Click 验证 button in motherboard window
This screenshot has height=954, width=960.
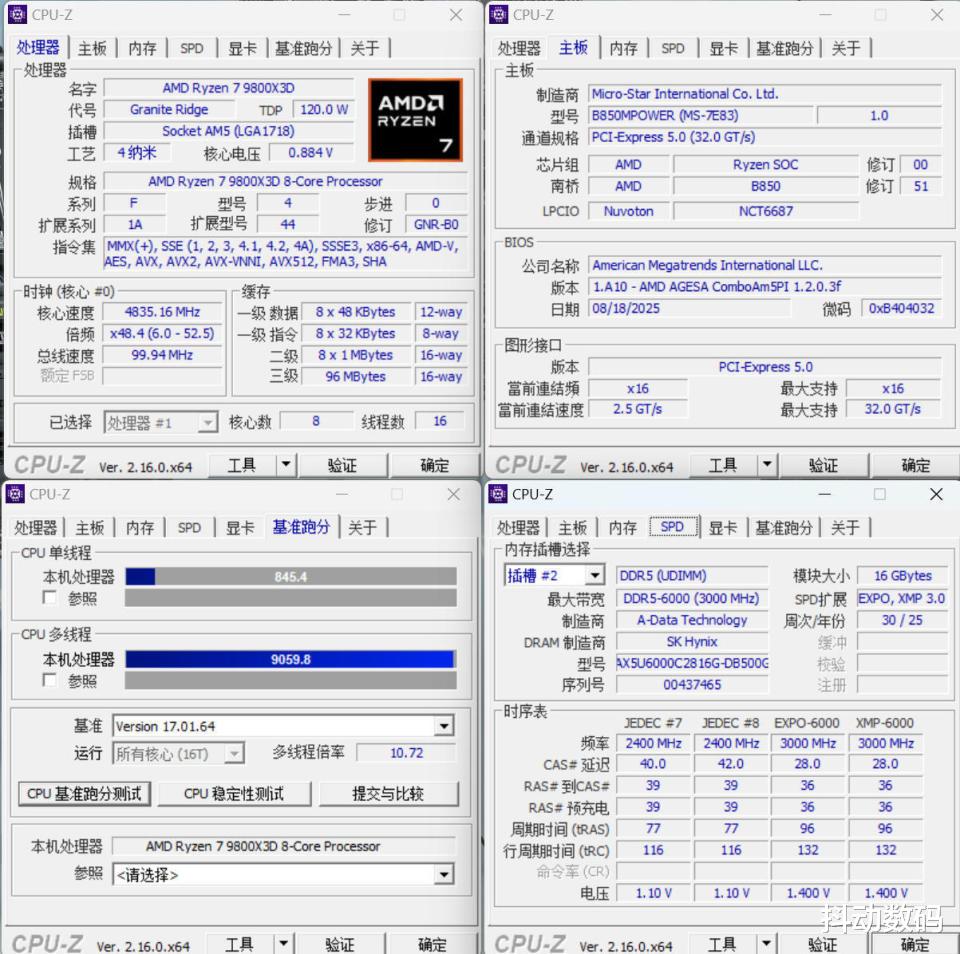click(x=823, y=465)
